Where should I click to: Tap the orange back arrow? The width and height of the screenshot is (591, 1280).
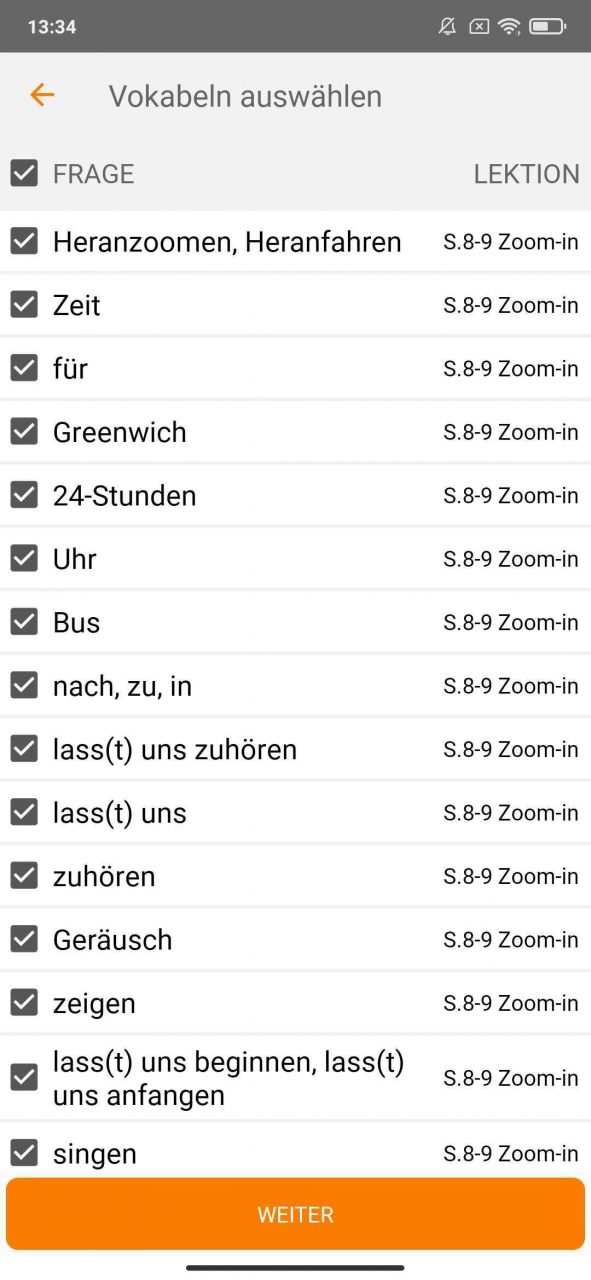[42, 96]
